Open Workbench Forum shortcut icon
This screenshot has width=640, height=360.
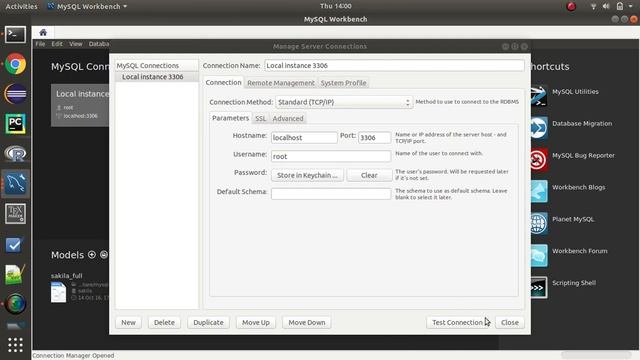539,255
